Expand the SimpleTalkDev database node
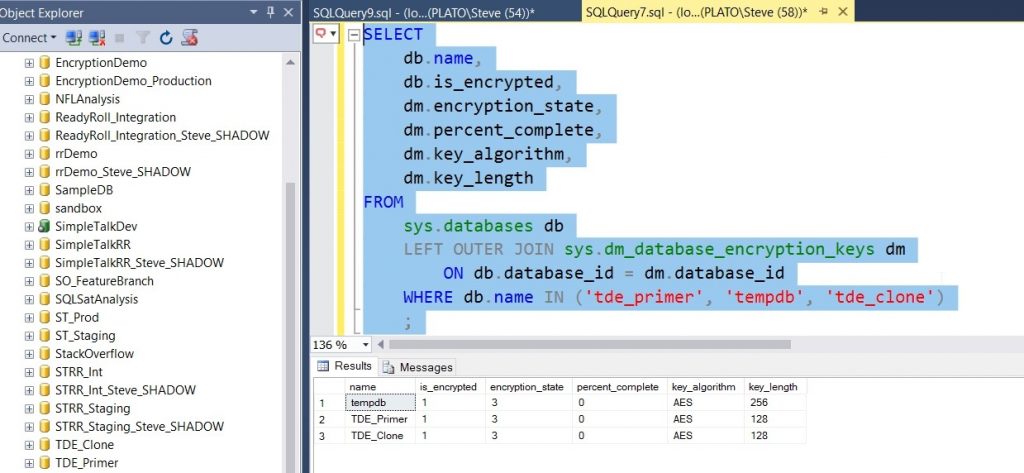Viewport: 1024px width, 473px height. pyautogui.click(x=29, y=227)
